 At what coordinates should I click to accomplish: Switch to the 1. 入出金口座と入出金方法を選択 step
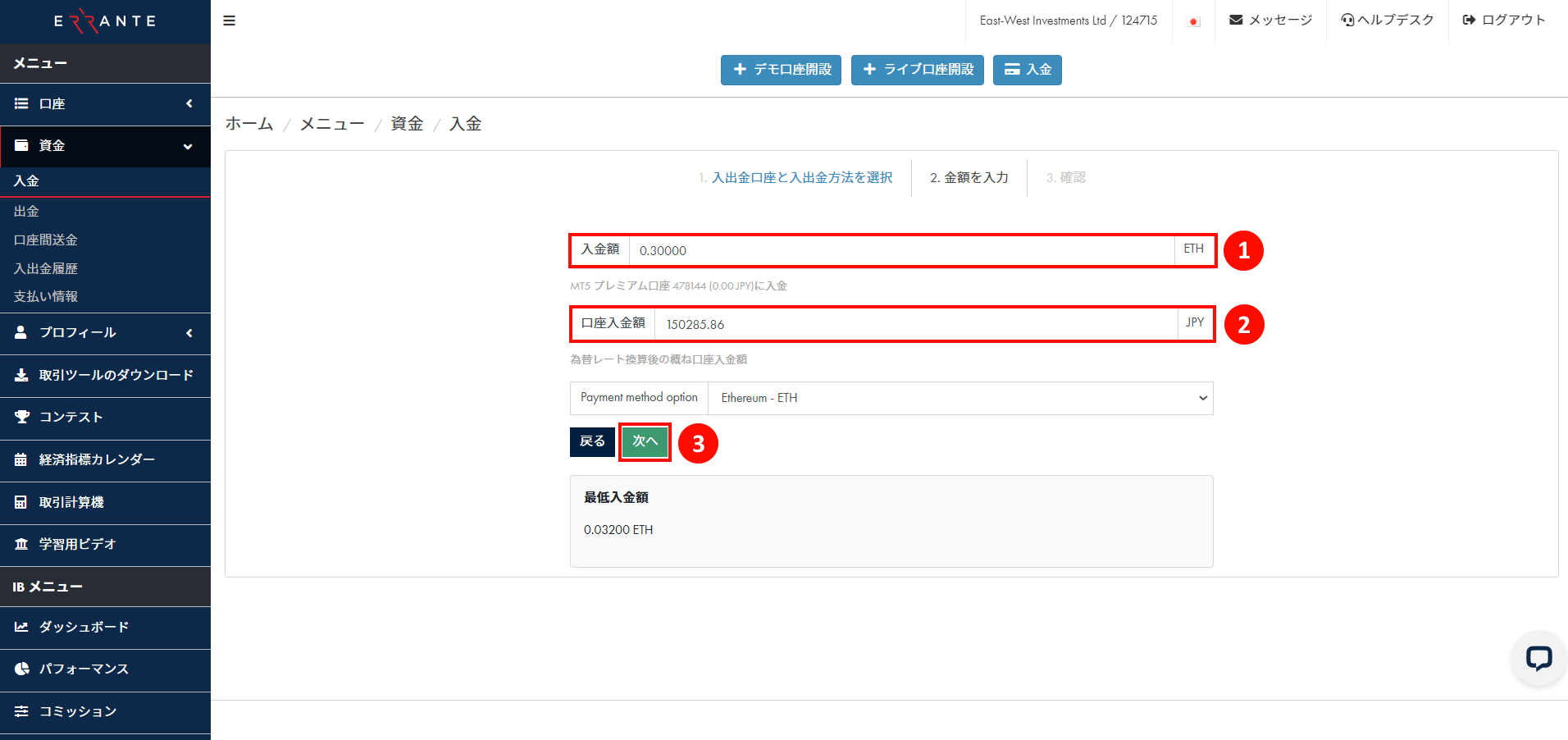point(799,178)
